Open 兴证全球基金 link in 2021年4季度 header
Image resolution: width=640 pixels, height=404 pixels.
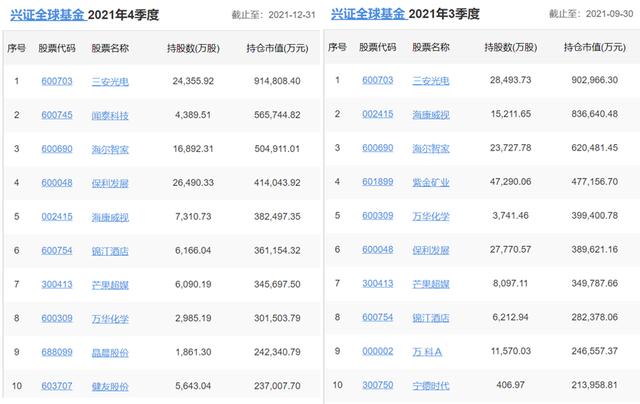tap(47, 15)
